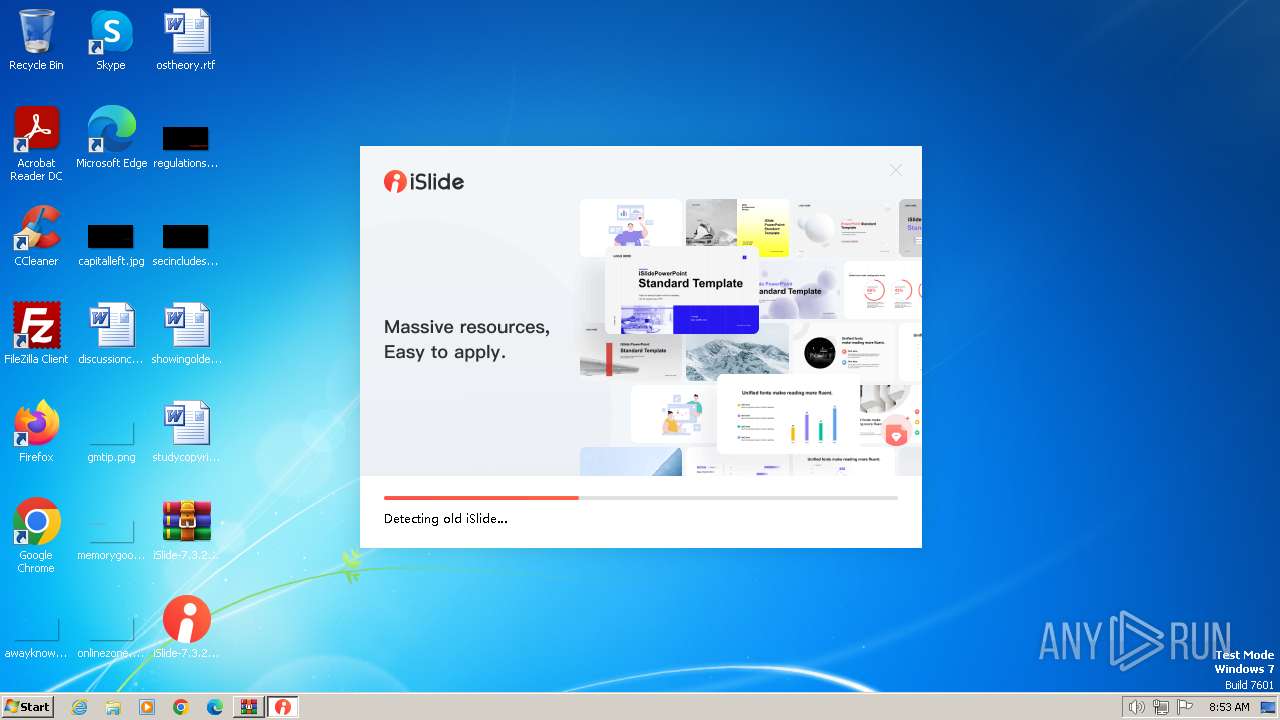The height and width of the screenshot is (720, 1280).
Task: Open Internet Explorer from taskbar
Action: (79, 707)
